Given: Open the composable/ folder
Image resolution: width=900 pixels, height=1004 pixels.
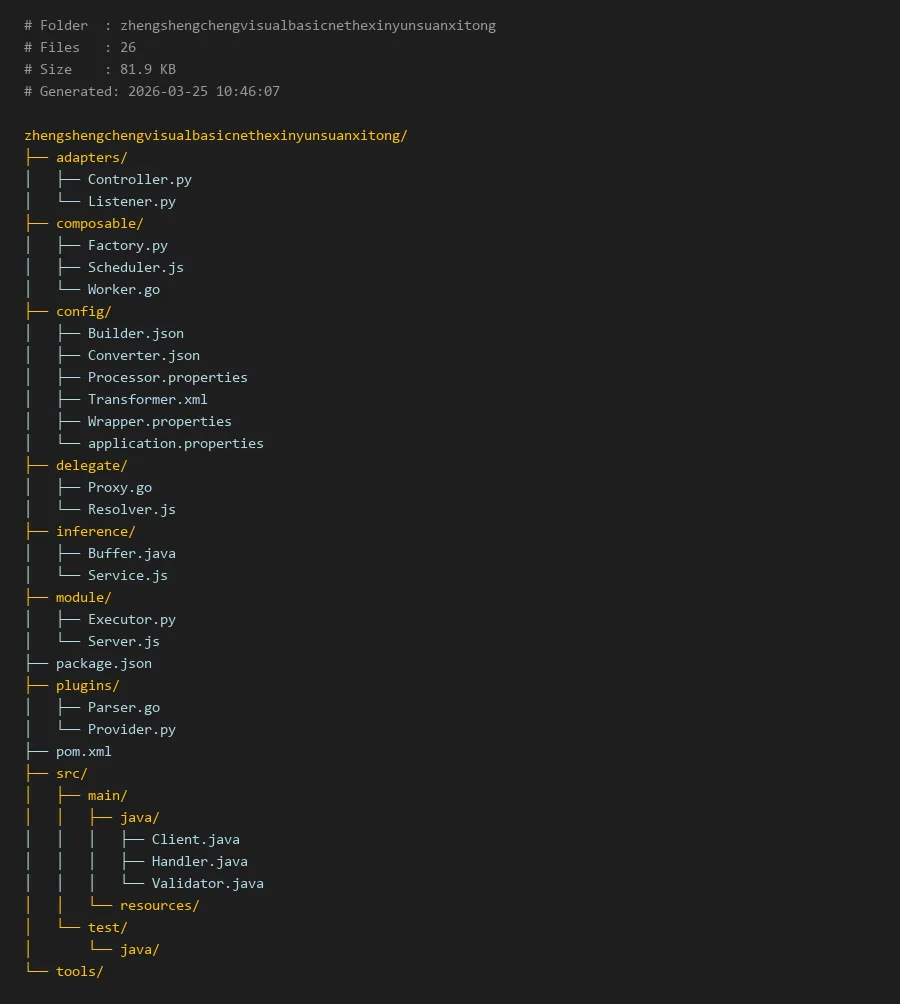Looking at the screenshot, I should pos(99,223).
